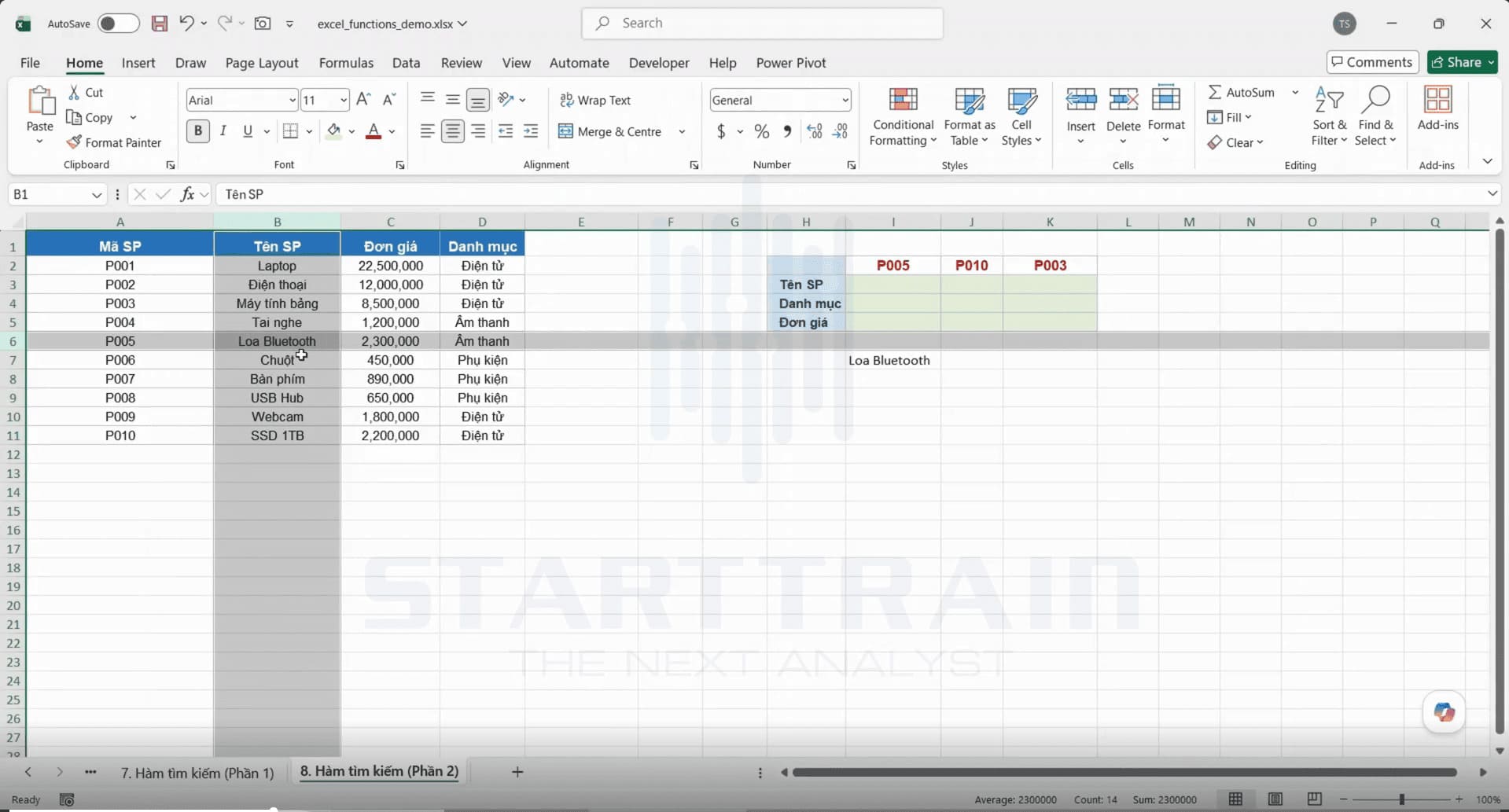The image size is (1509, 812).
Task: Click the Insert Function fx icon
Action: (187, 194)
